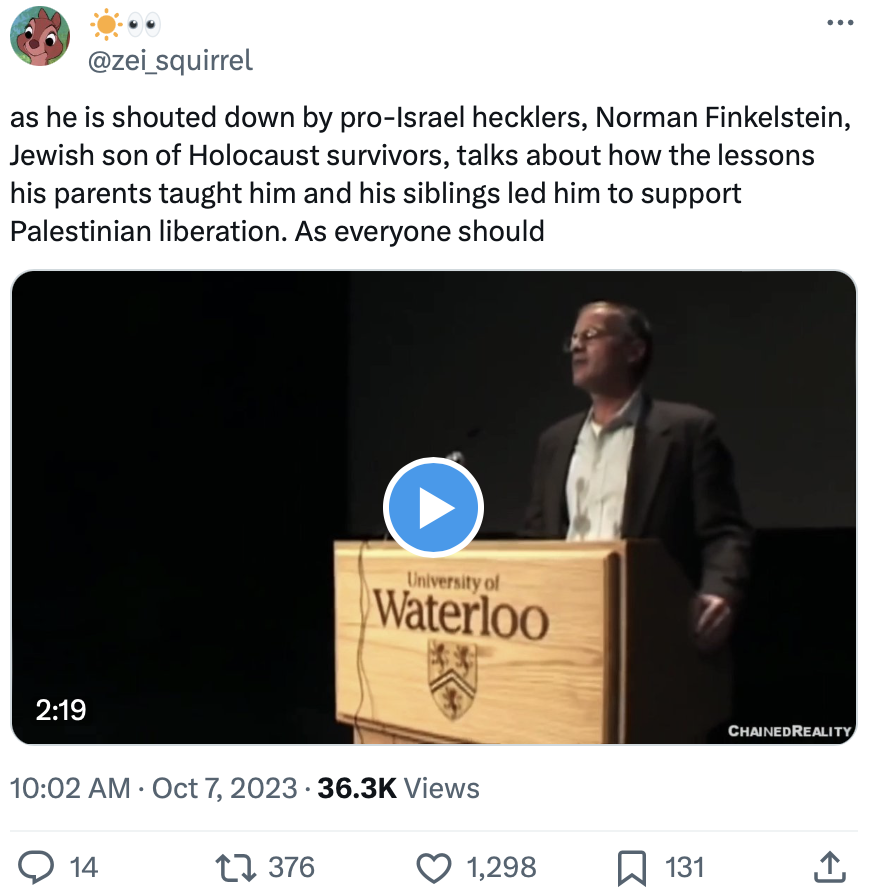Viewport: 870px width, 890px height.
Task: Open the 10:02 AM timestamp link
Action: point(70,788)
